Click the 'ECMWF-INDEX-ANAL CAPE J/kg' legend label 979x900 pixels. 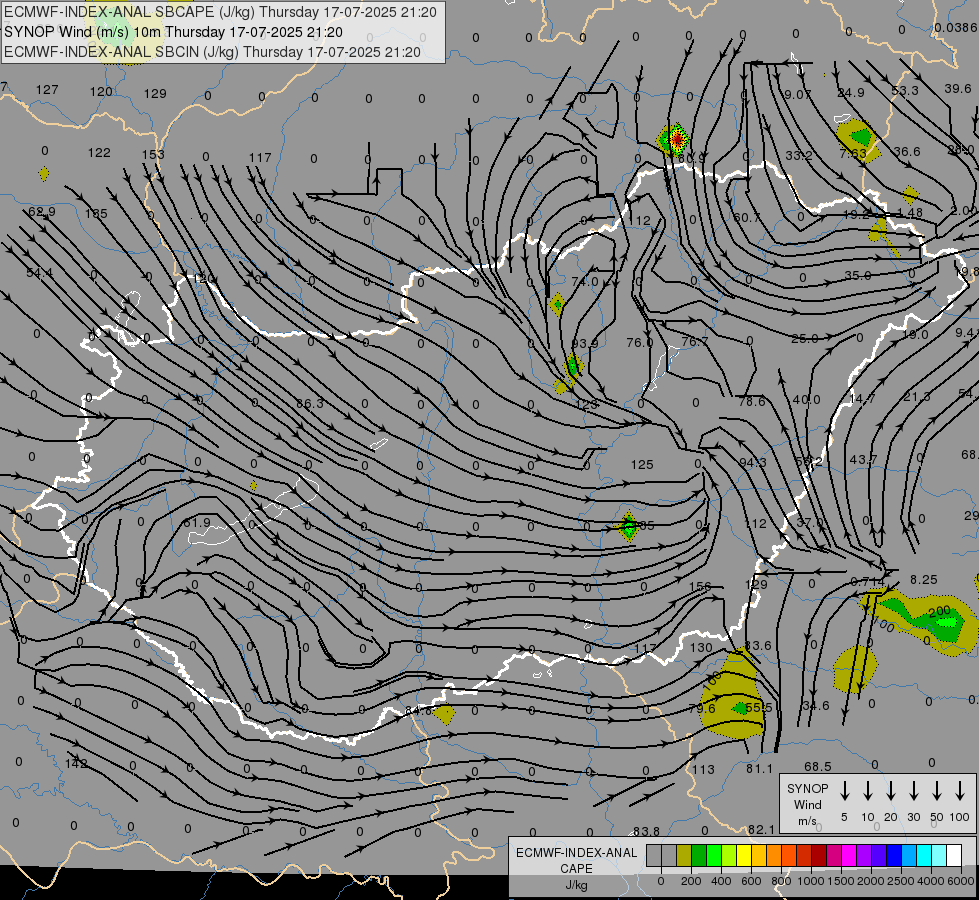pyautogui.click(x=576, y=868)
